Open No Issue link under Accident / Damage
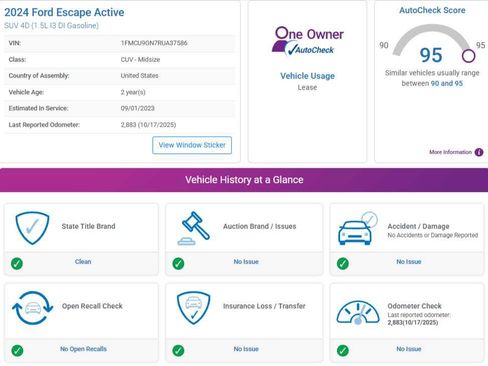 409,262
